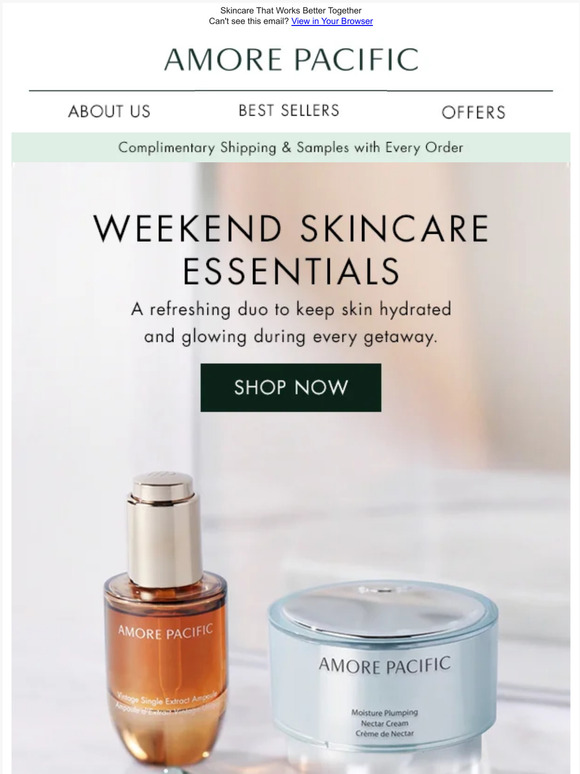Image resolution: width=580 pixels, height=774 pixels.
Task: Click the Skincare That Works Better Together preheader
Action: click(x=291, y=10)
